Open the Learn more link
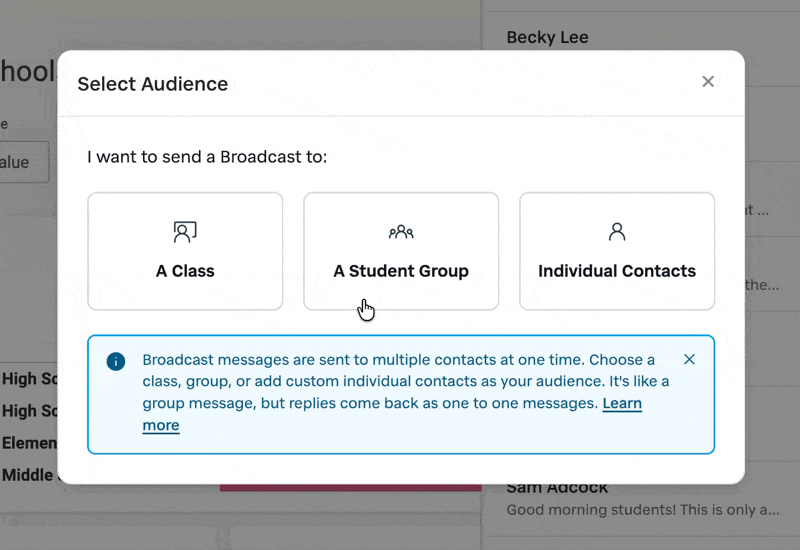The height and width of the screenshot is (550, 800). tap(621, 403)
